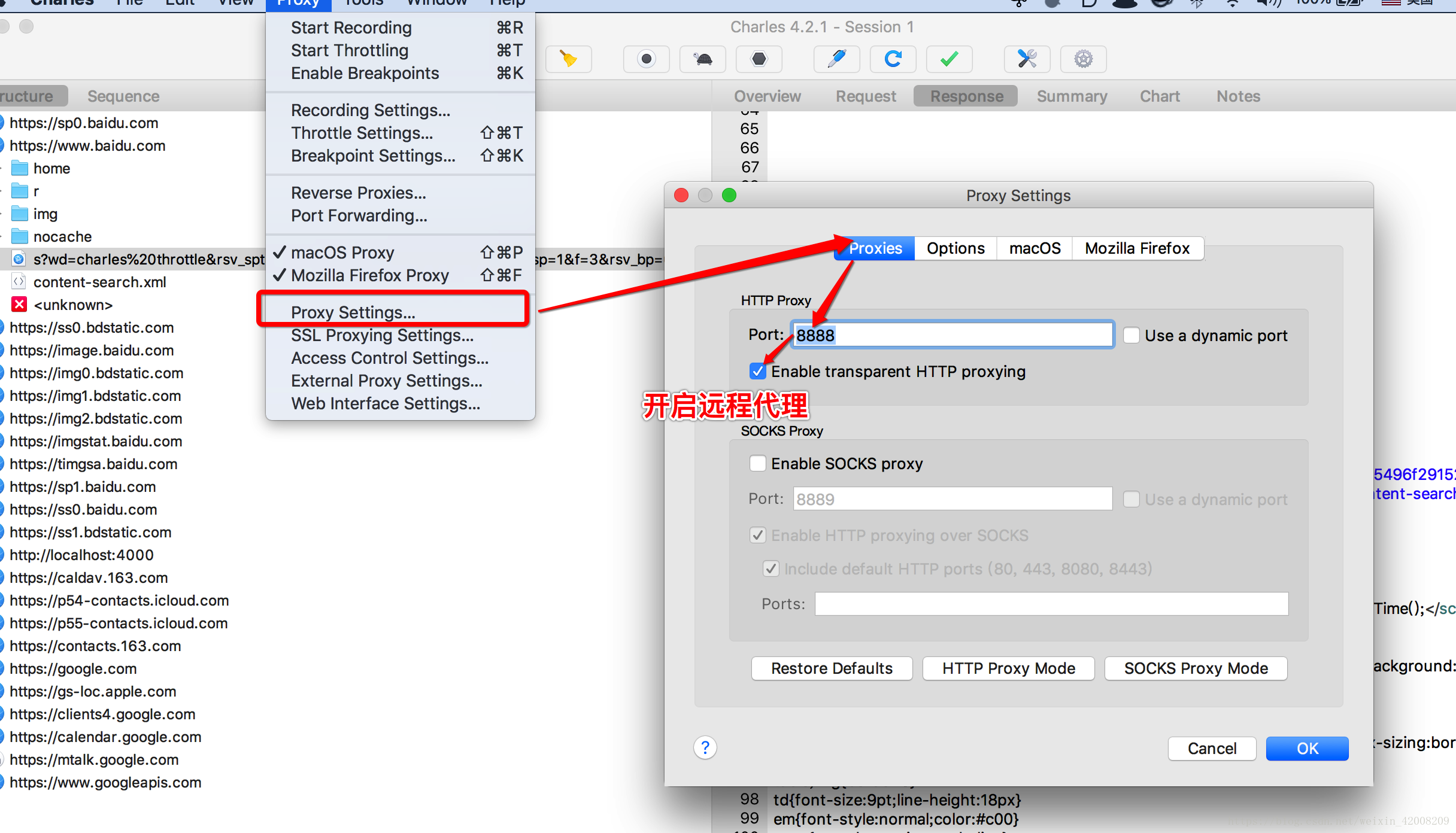Screen dimensions: 1456x833
Task: Click the SOCKS Proxy Mode button
Action: pos(1196,668)
